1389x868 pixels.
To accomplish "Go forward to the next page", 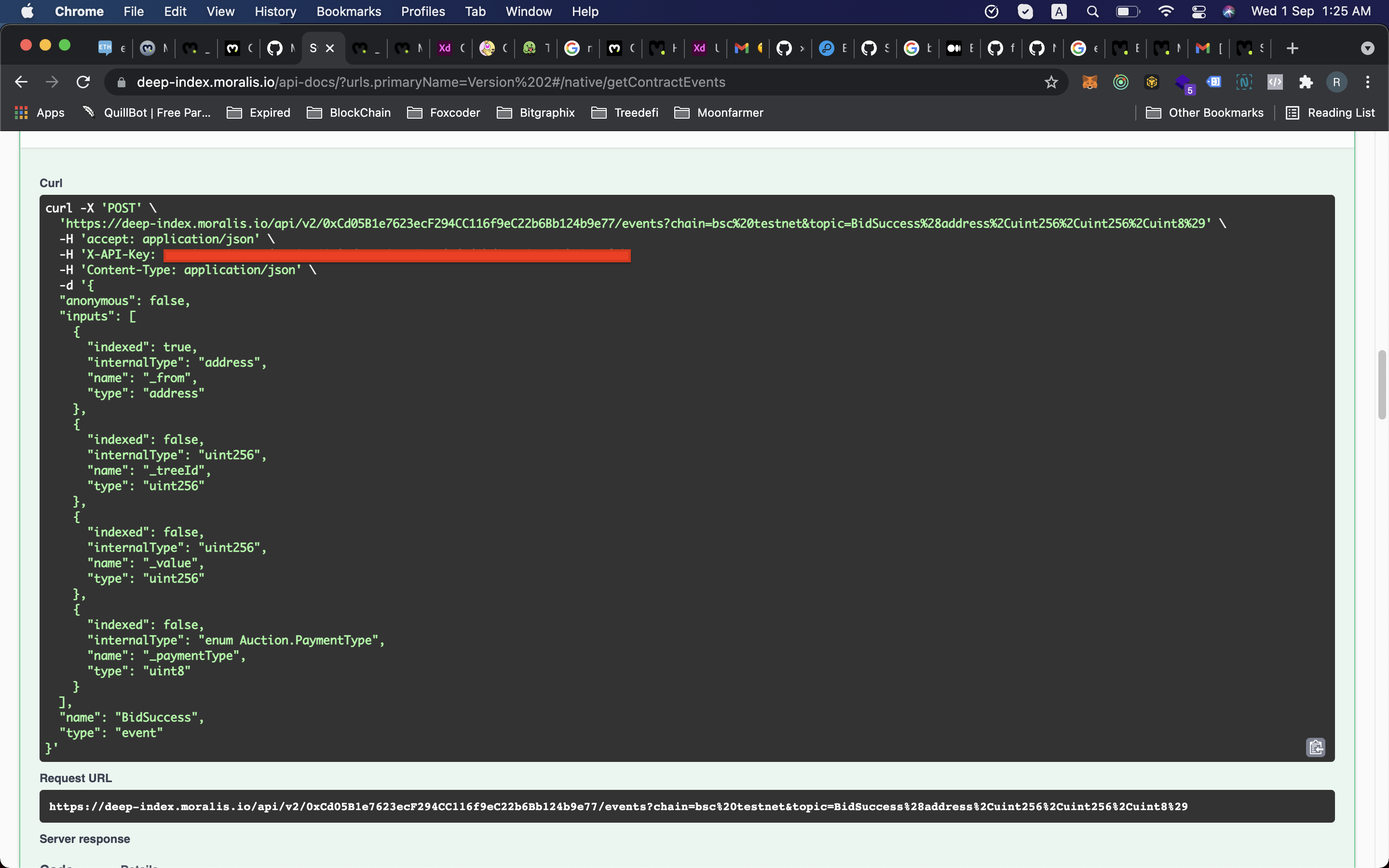I will pyautogui.click(x=52, y=82).
